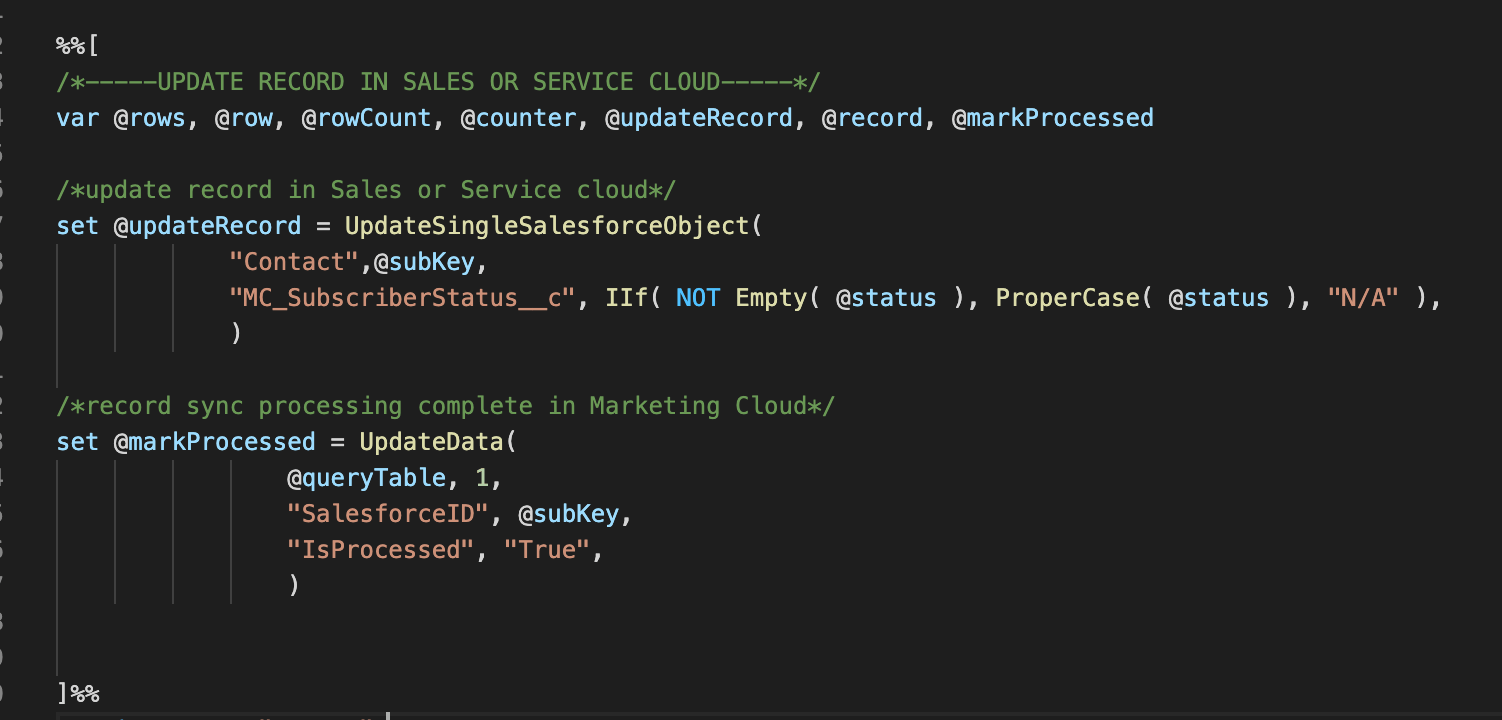1502x720 pixels.
Task: Click the IIf function call
Action: (x=625, y=298)
